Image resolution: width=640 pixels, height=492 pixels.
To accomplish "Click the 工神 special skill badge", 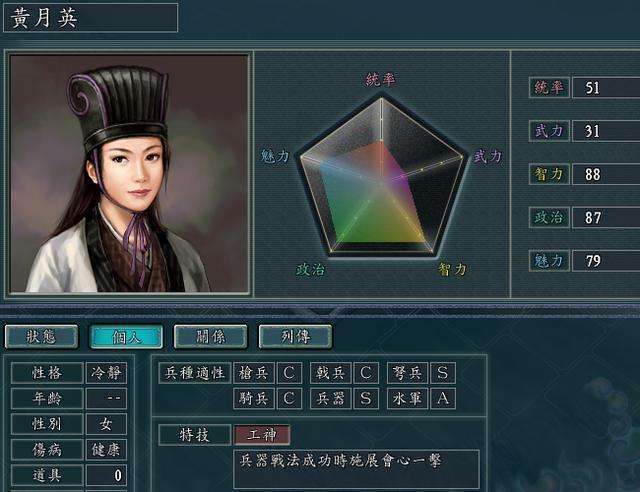I will click(x=262, y=435).
